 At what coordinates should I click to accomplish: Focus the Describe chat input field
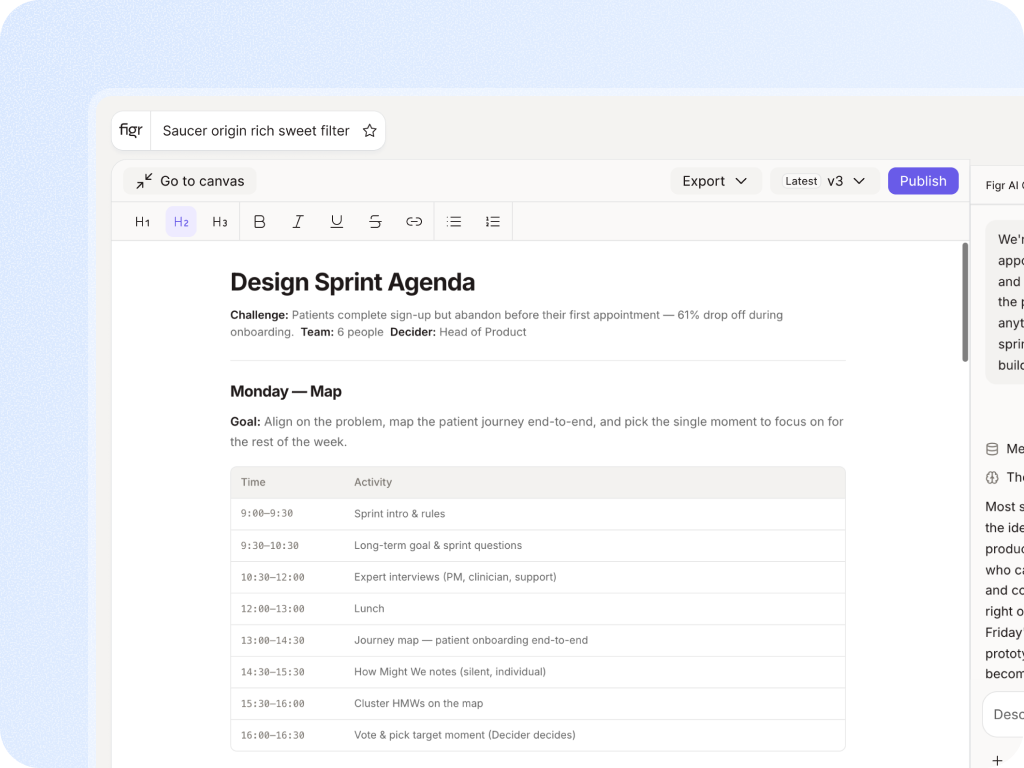point(1004,714)
